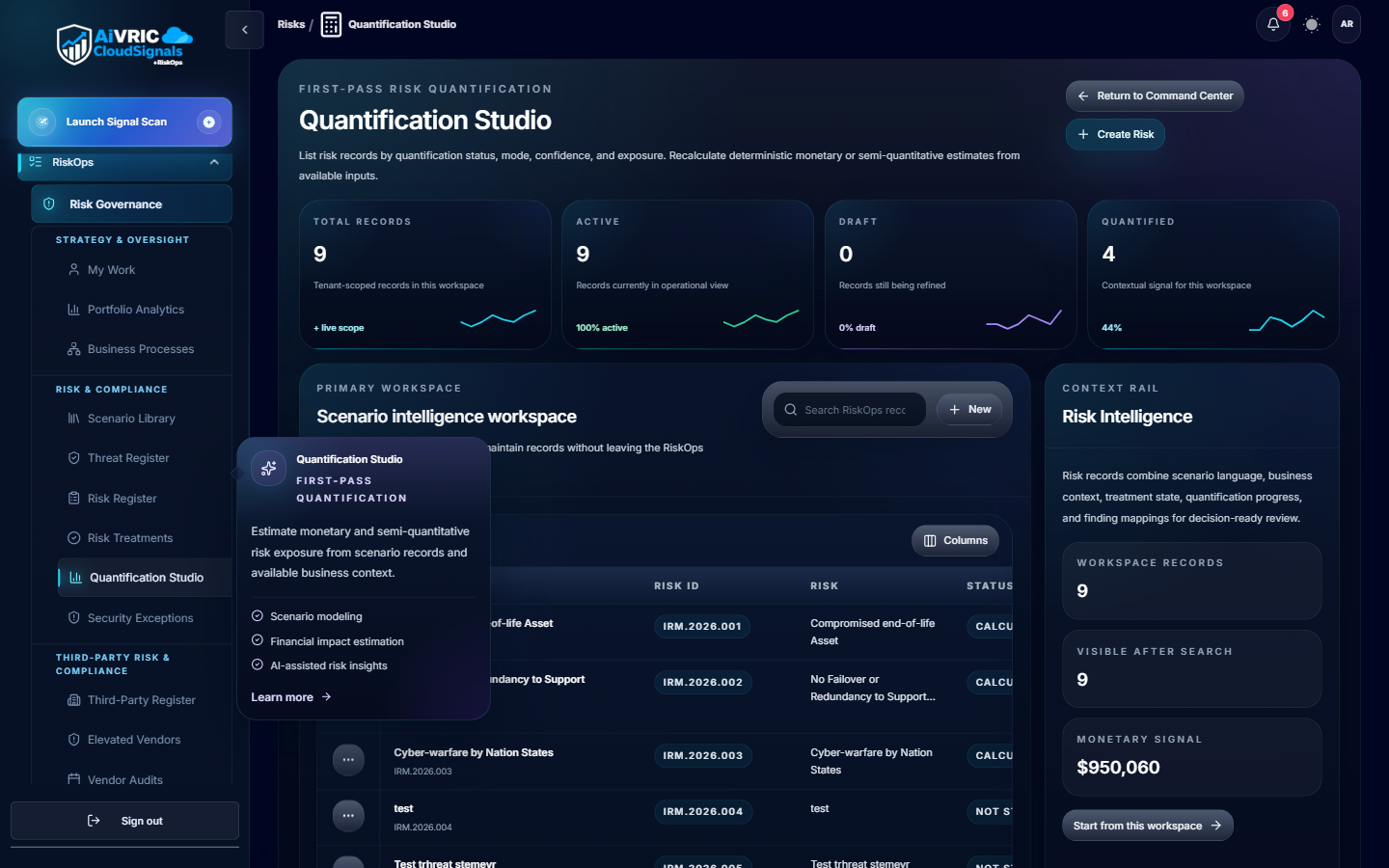The image size is (1389, 868).
Task: Click the IRM.2026.004 risk ID badge
Action: click(702, 812)
